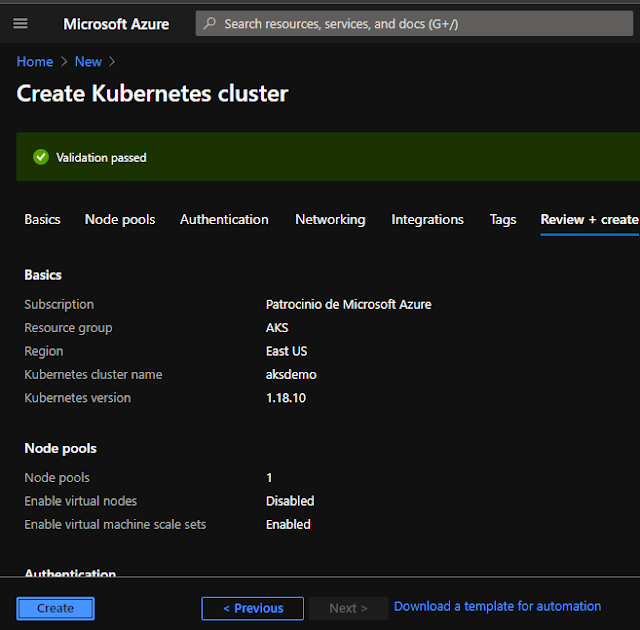Select cluster name value aksdemo

291,374
